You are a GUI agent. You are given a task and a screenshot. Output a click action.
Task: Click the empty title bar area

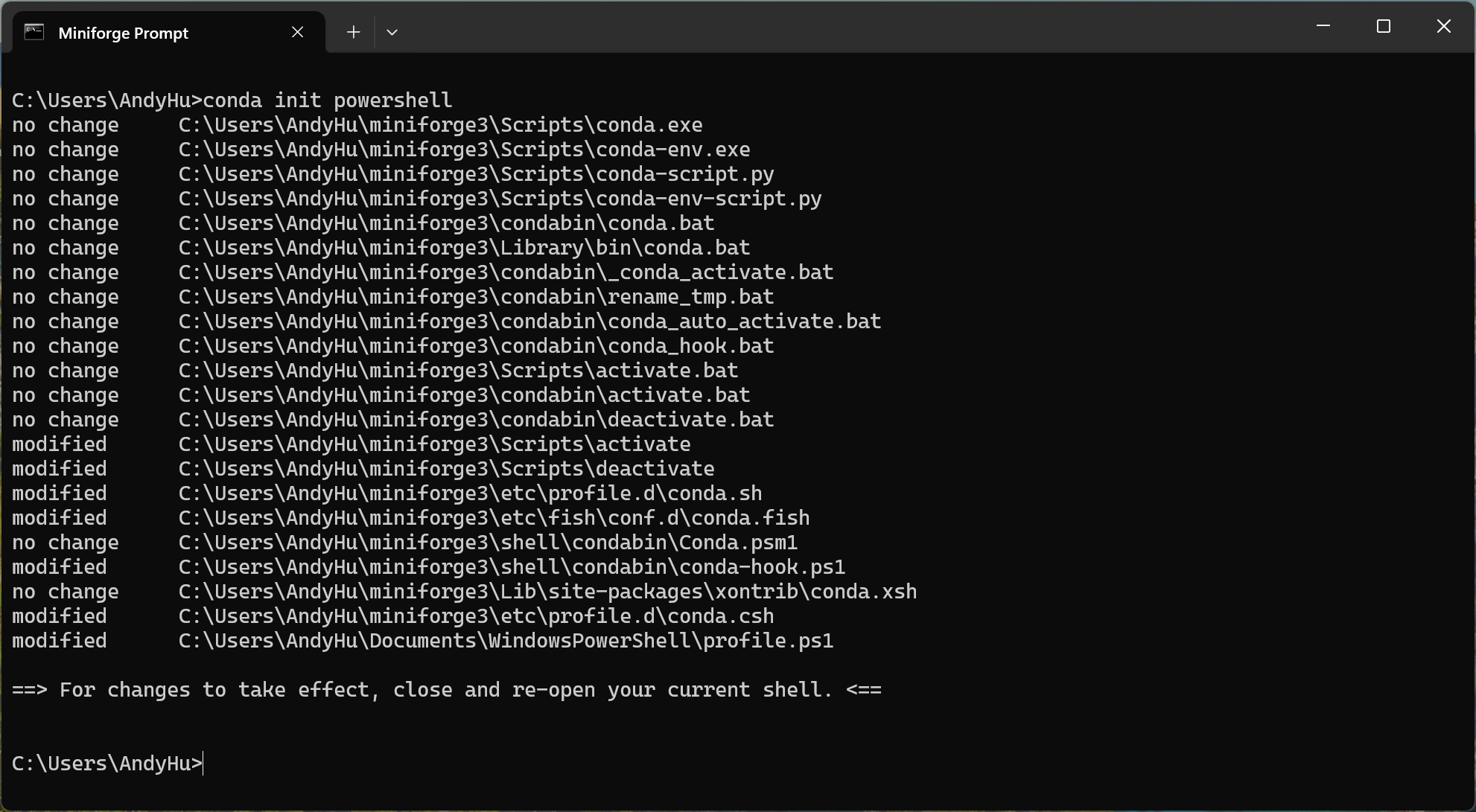(849, 27)
